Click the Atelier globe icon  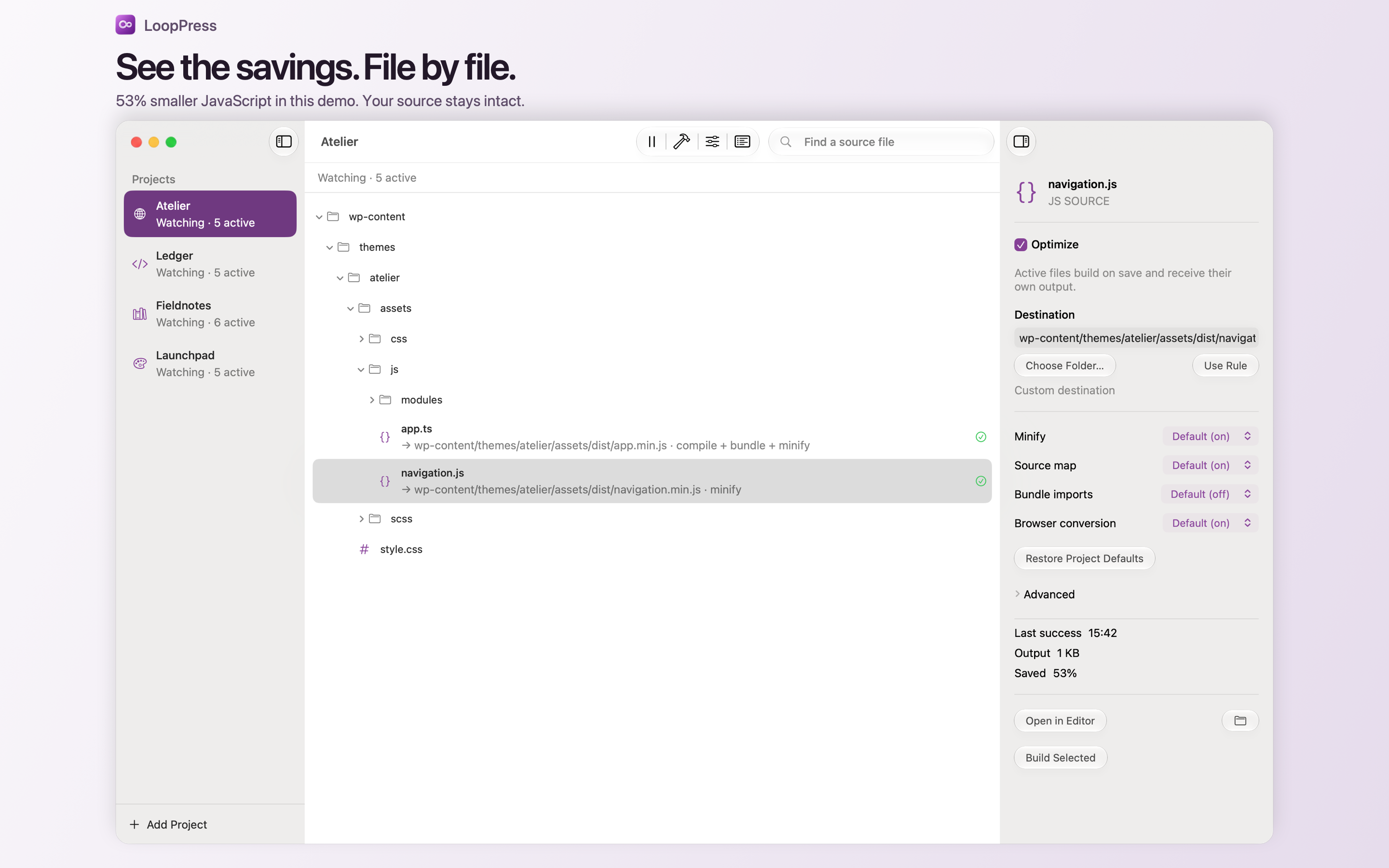[x=139, y=214]
